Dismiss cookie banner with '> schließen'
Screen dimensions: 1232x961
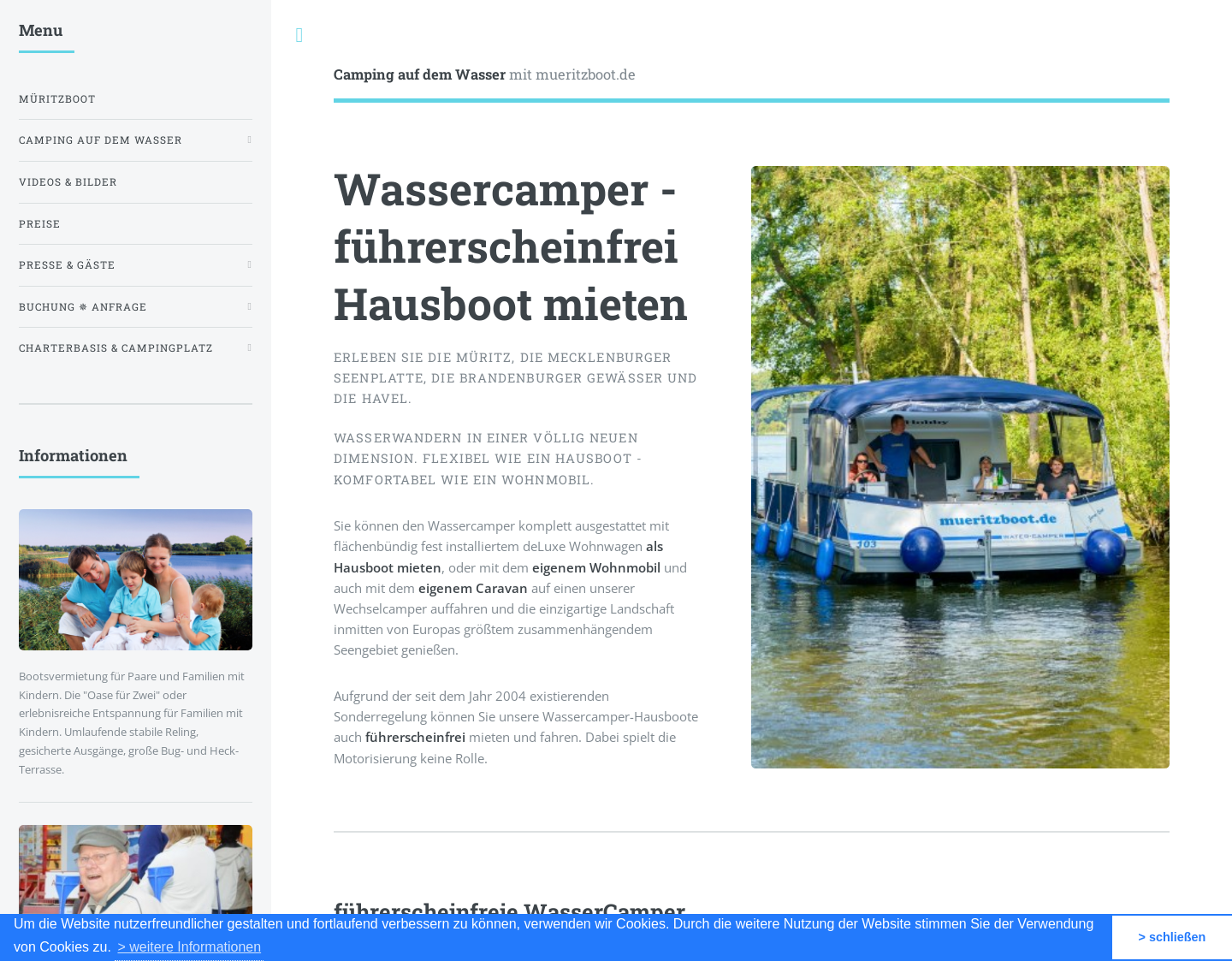tap(1171, 937)
